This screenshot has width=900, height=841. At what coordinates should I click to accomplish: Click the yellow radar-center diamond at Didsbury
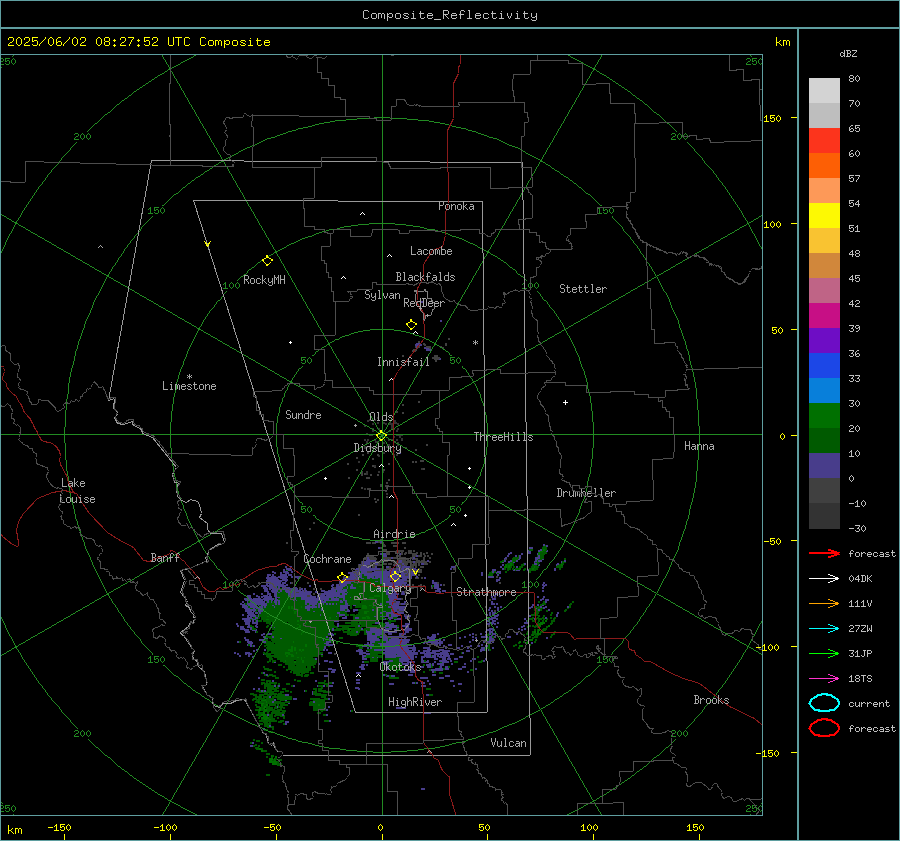(381, 436)
